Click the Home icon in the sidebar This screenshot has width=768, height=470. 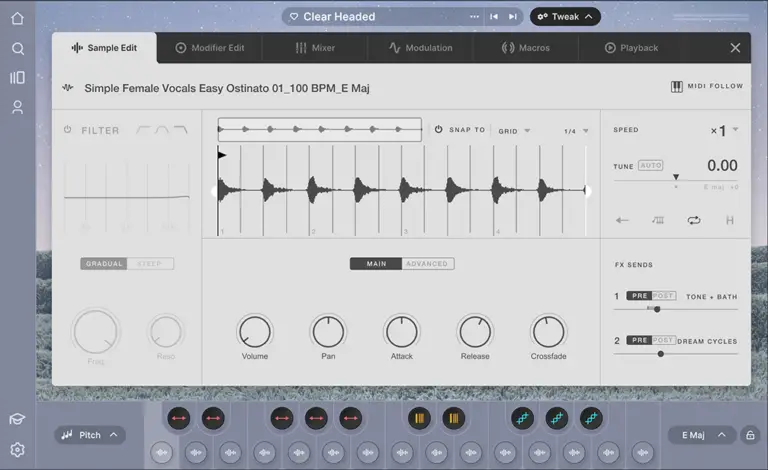point(17,18)
